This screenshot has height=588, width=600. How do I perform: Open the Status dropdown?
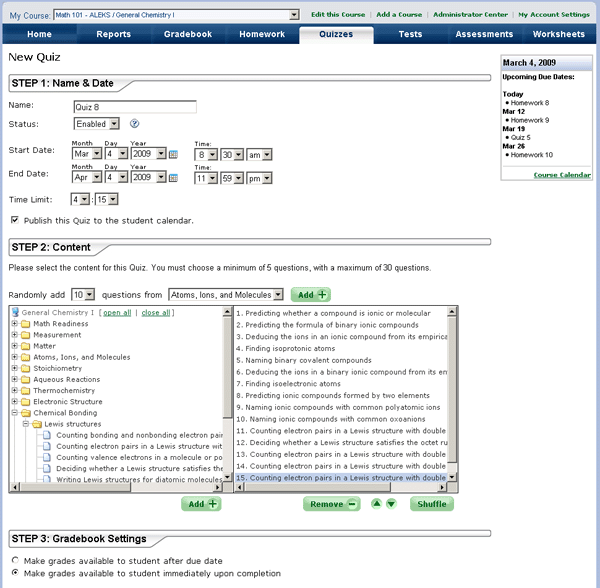pos(97,124)
